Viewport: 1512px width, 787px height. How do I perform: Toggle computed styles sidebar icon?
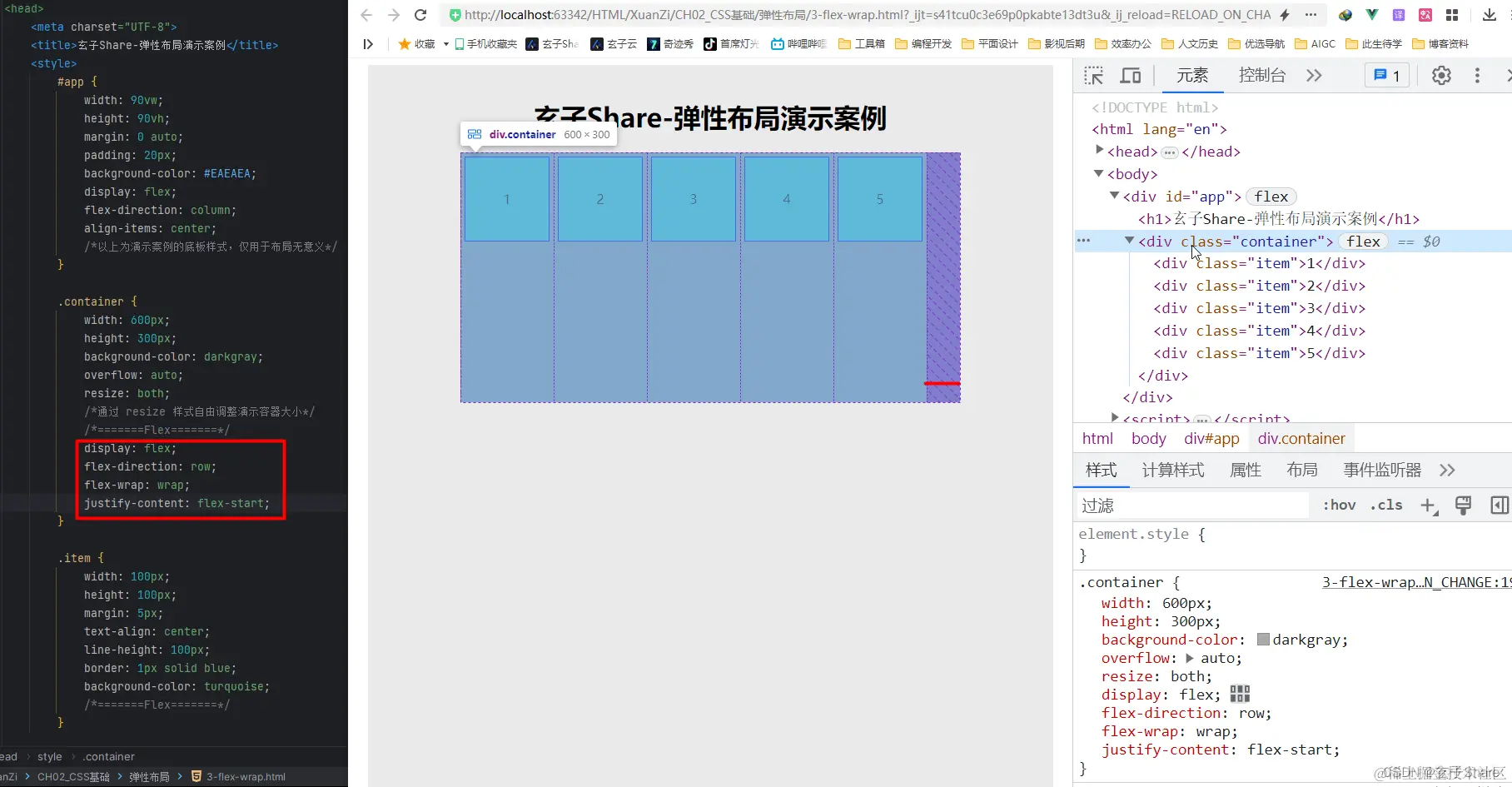1500,506
